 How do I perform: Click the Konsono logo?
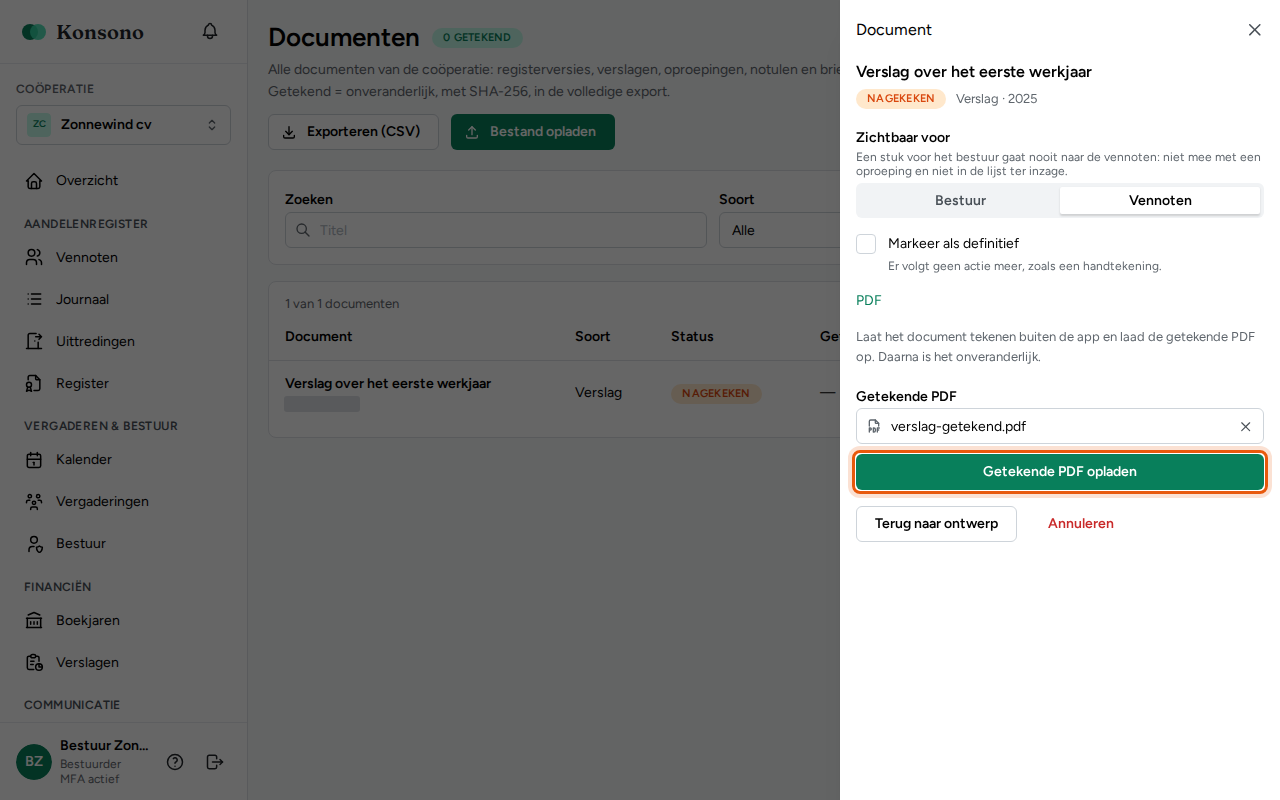click(83, 32)
